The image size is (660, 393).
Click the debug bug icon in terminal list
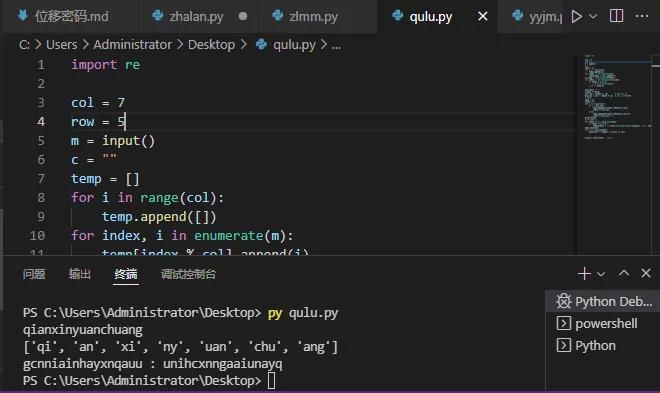(x=564, y=301)
